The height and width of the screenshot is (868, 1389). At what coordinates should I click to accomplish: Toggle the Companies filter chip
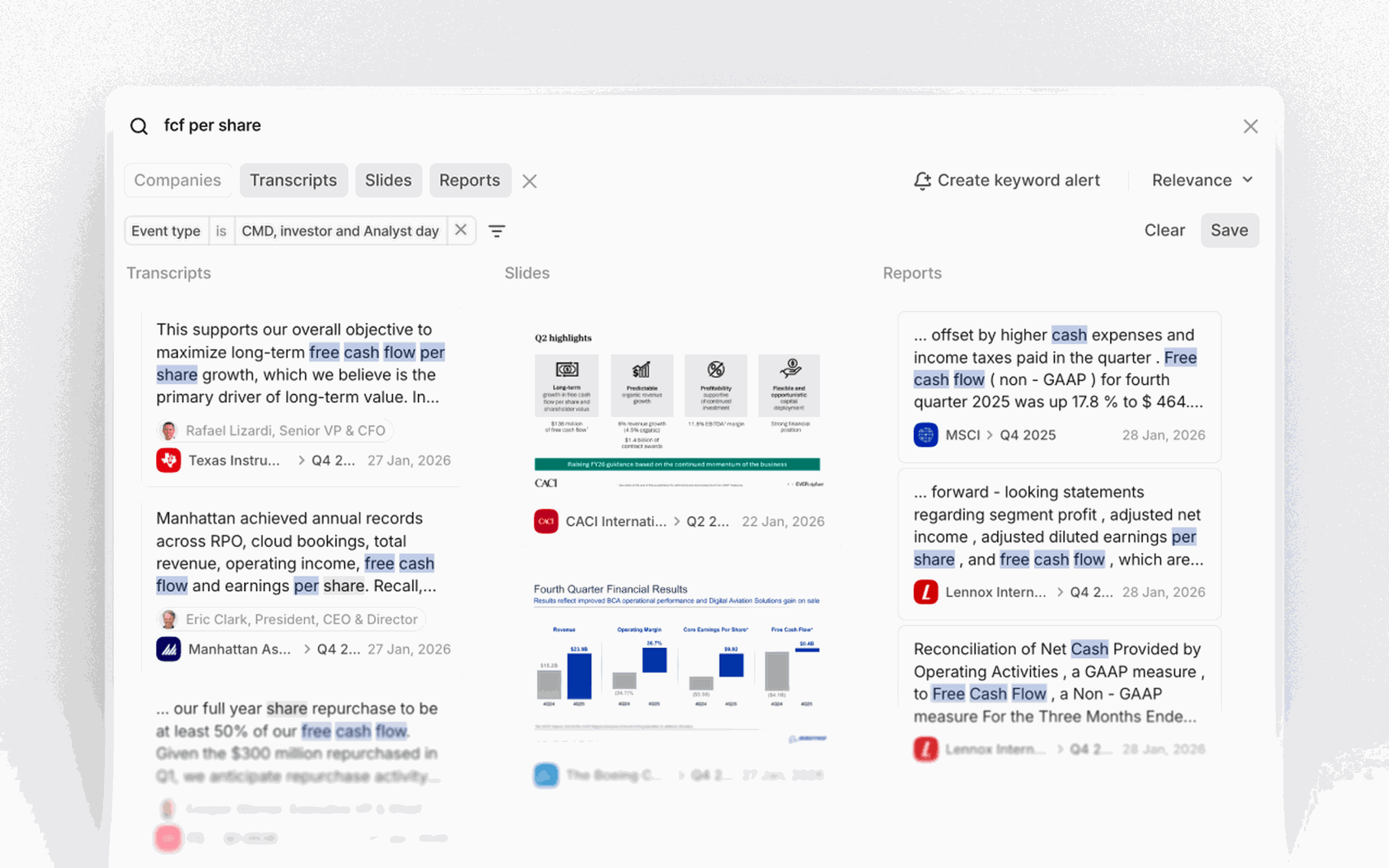177,180
